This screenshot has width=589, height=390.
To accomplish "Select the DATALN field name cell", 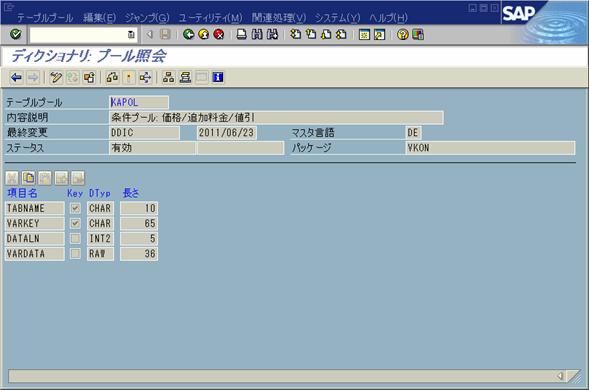I will click(x=35, y=238).
